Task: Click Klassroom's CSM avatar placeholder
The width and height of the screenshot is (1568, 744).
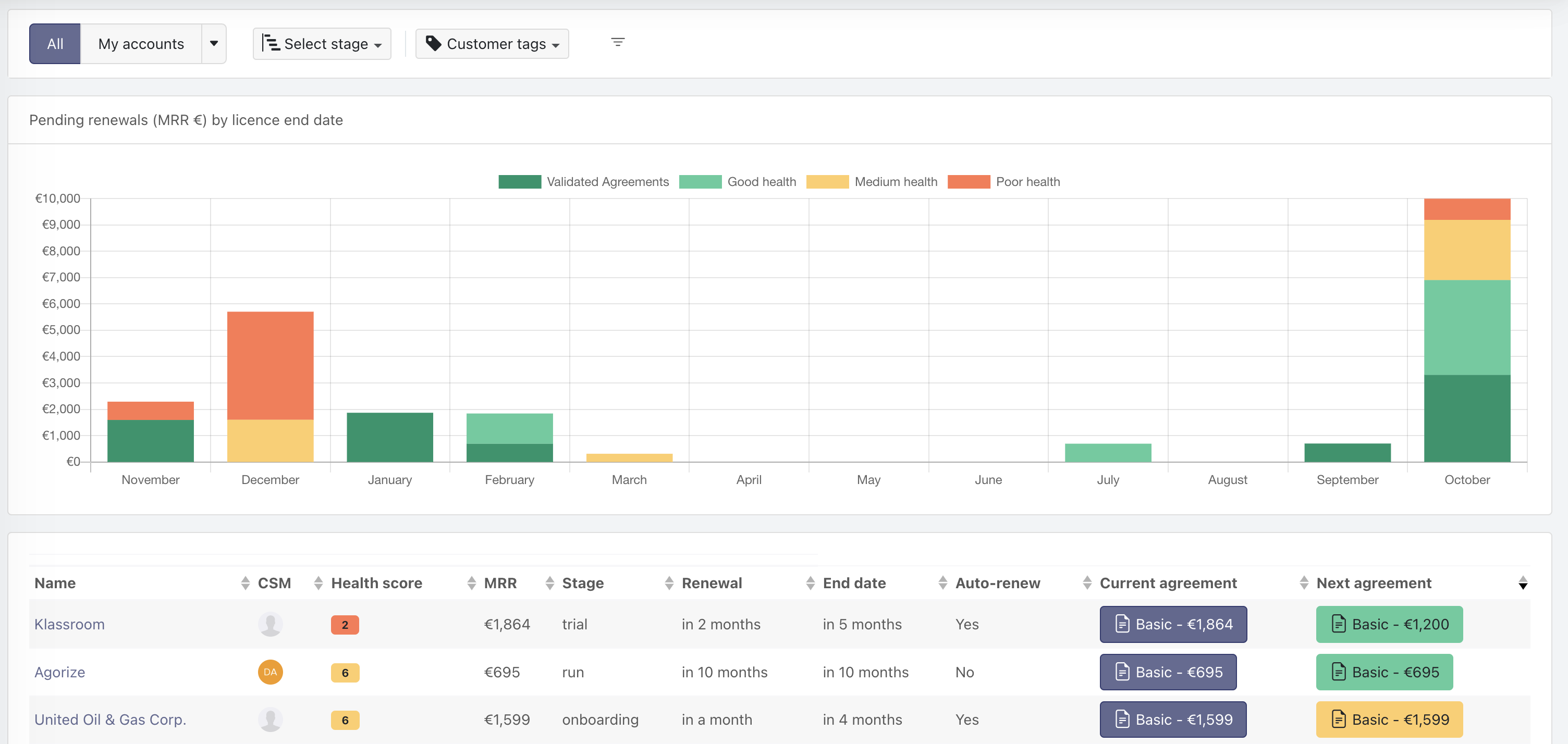Action: [270, 624]
